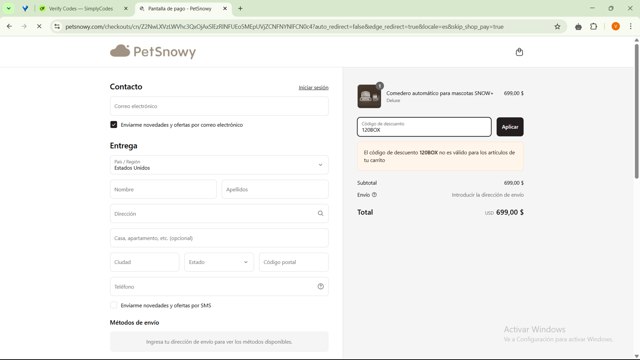640x360 pixels.
Task: Click the Deluxe variant label
Action: pyautogui.click(x=393, y=100)
